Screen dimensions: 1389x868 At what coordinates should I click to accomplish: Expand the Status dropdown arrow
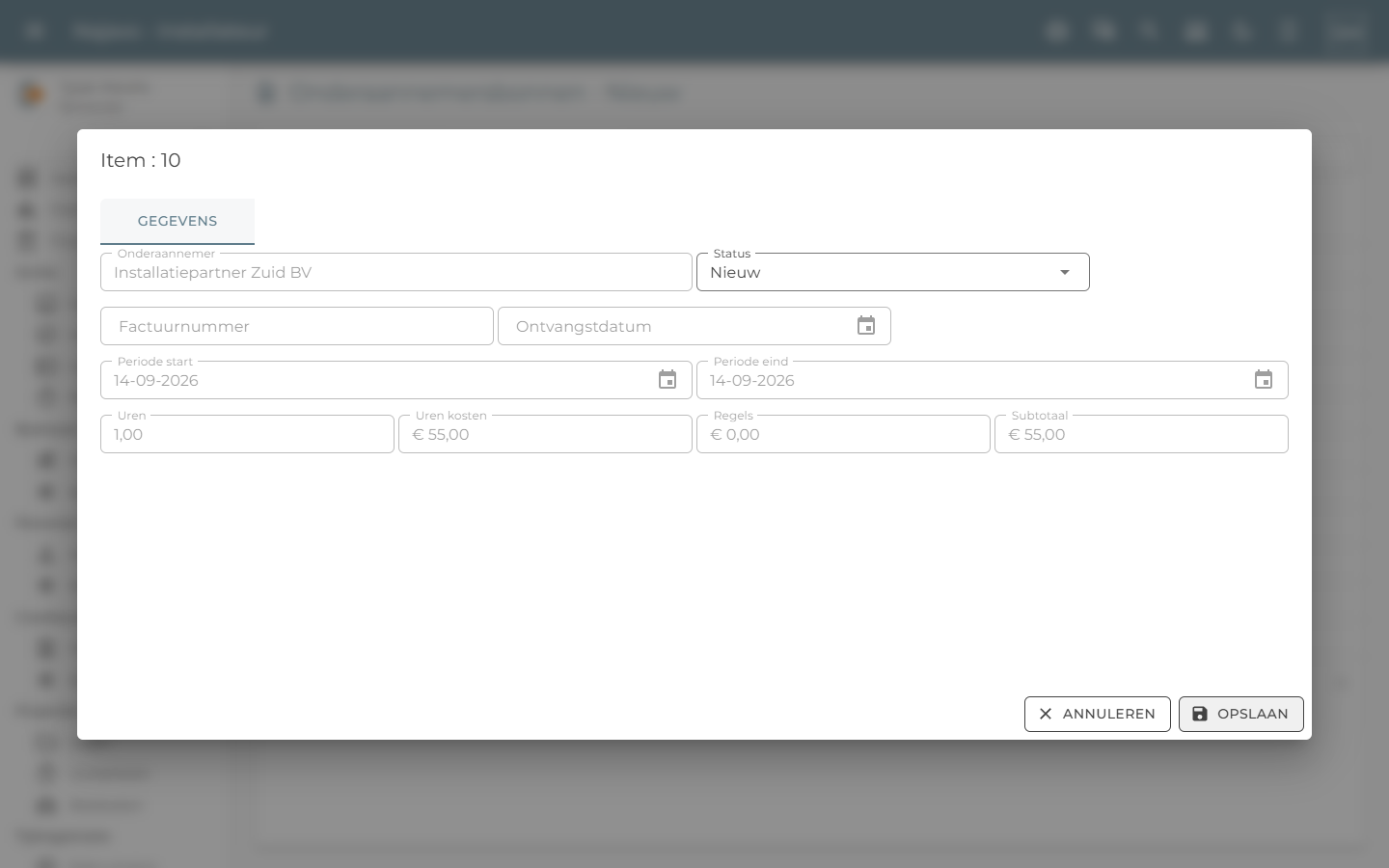click(x=1065, y=272)
